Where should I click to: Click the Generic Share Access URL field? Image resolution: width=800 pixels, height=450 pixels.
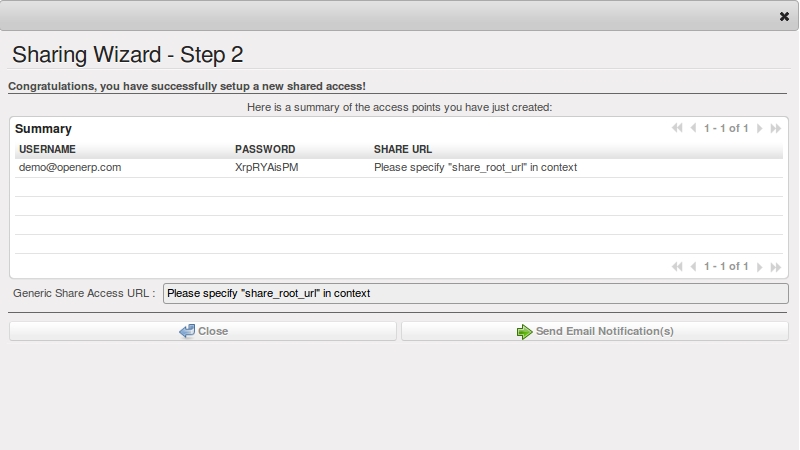point(473,293)
